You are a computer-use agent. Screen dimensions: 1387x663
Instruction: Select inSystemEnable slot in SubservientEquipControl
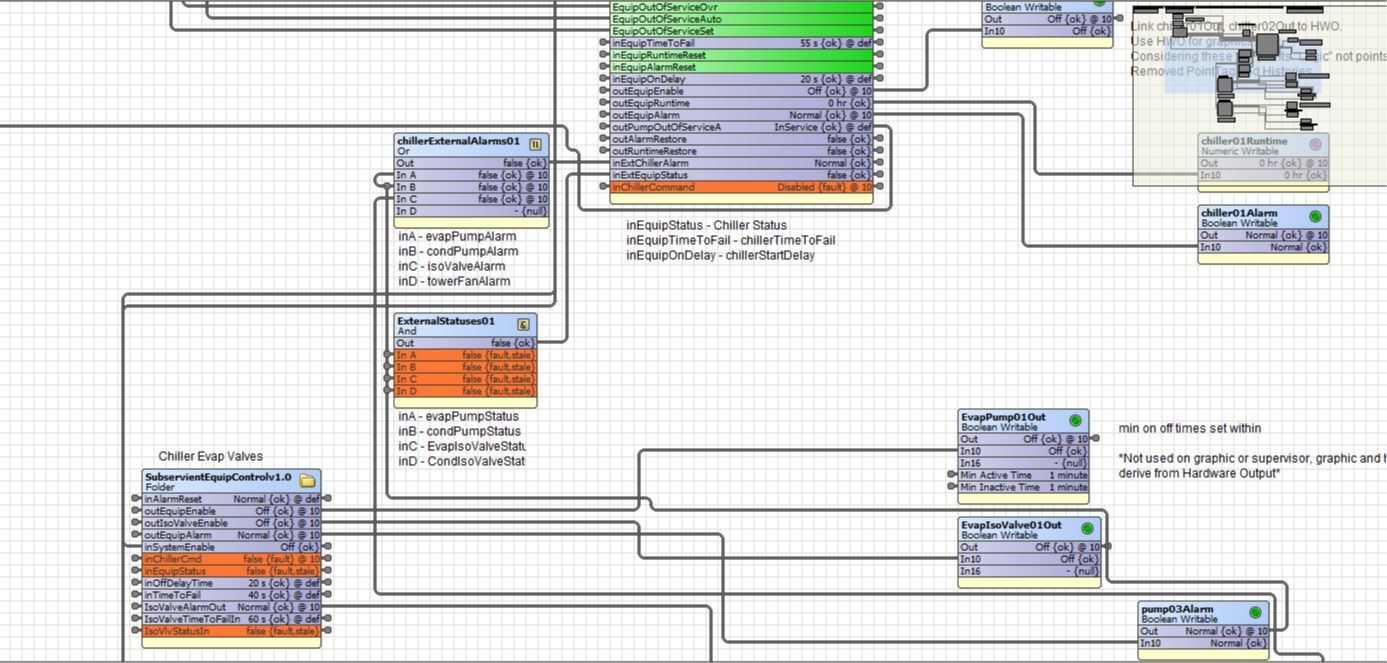pos(231,547)
